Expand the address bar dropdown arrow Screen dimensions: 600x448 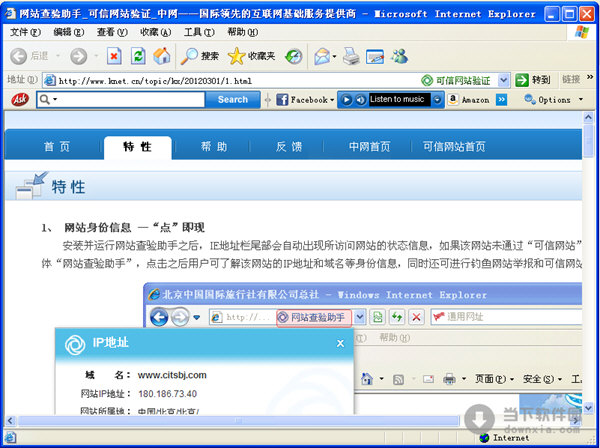click(x=504, y=80)
